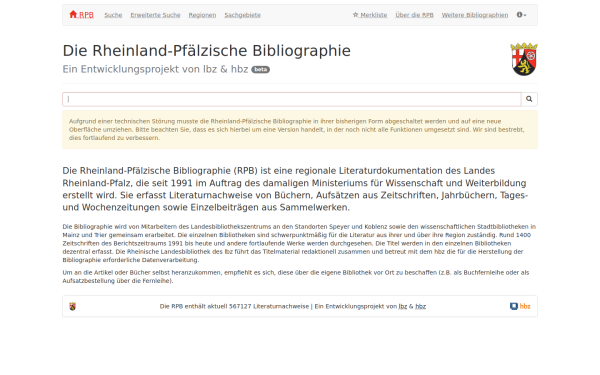Open Über die RPB page
The height and width of the screenshot is (375, 600).
coord(414,15)
